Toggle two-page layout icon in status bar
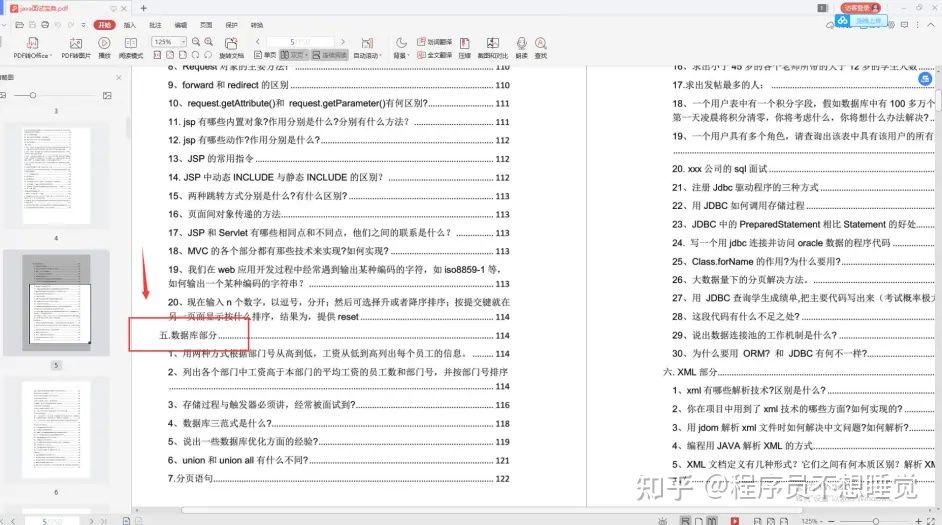 click(712, 520)
